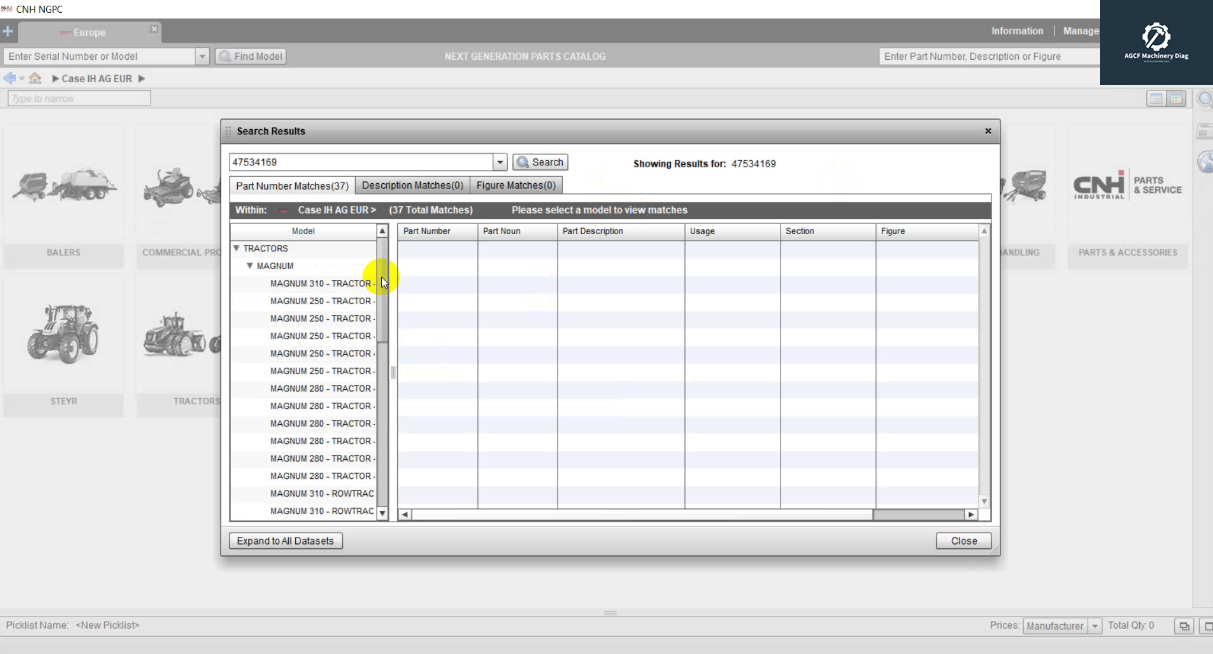The width and height of the screenshot is (1213, 654).
Task: Click the Expand to All Datasets button
Action: (285, 541)
